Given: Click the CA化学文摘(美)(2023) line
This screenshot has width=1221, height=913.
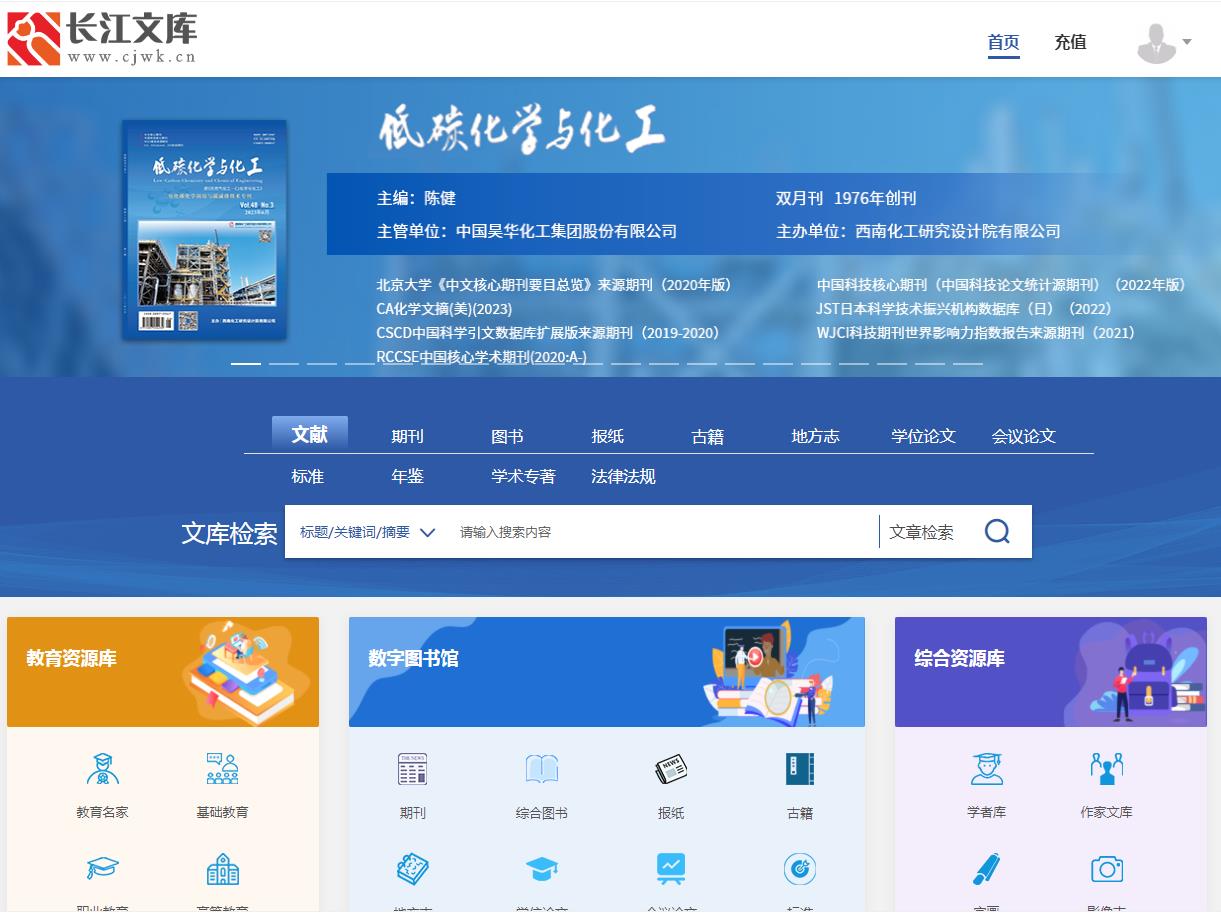Looking at the screenshot, I should (x=444, y=309).
